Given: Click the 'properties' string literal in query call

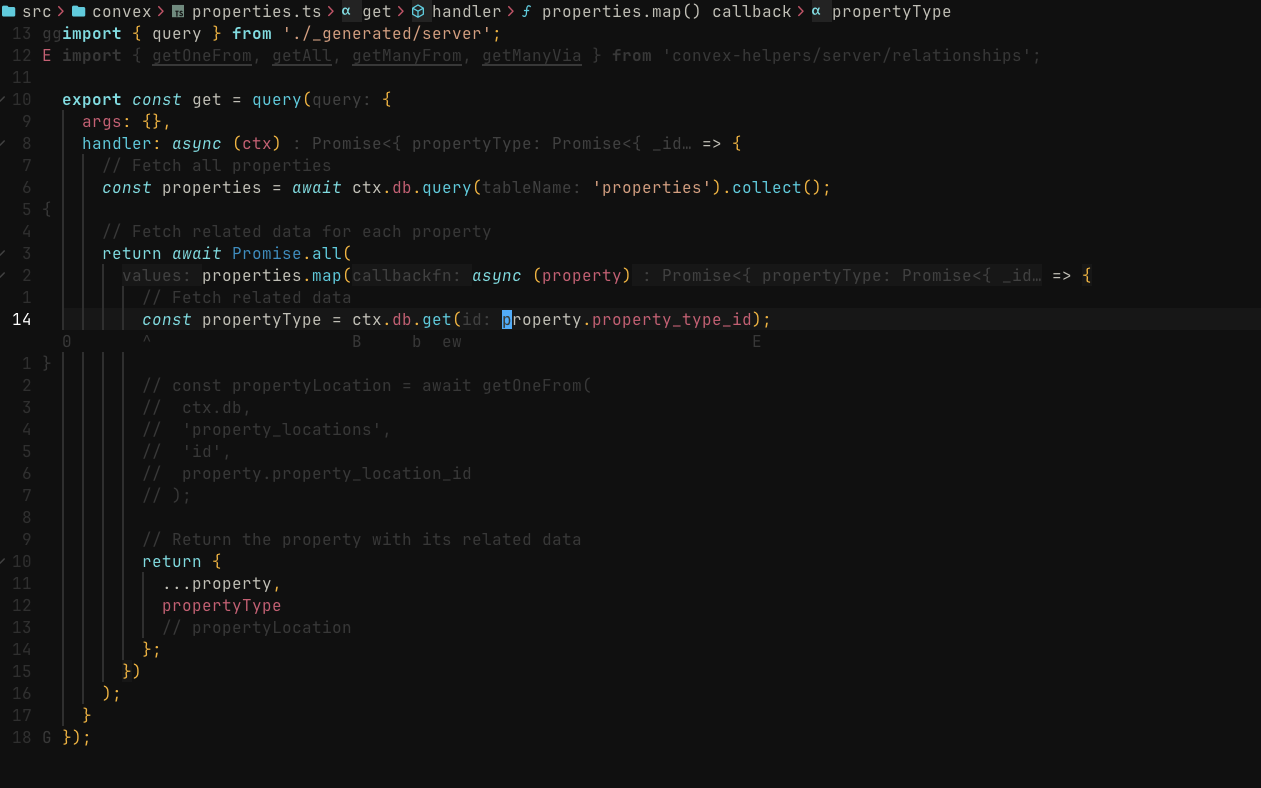Looking at the screenshot, I should [652, 188].
